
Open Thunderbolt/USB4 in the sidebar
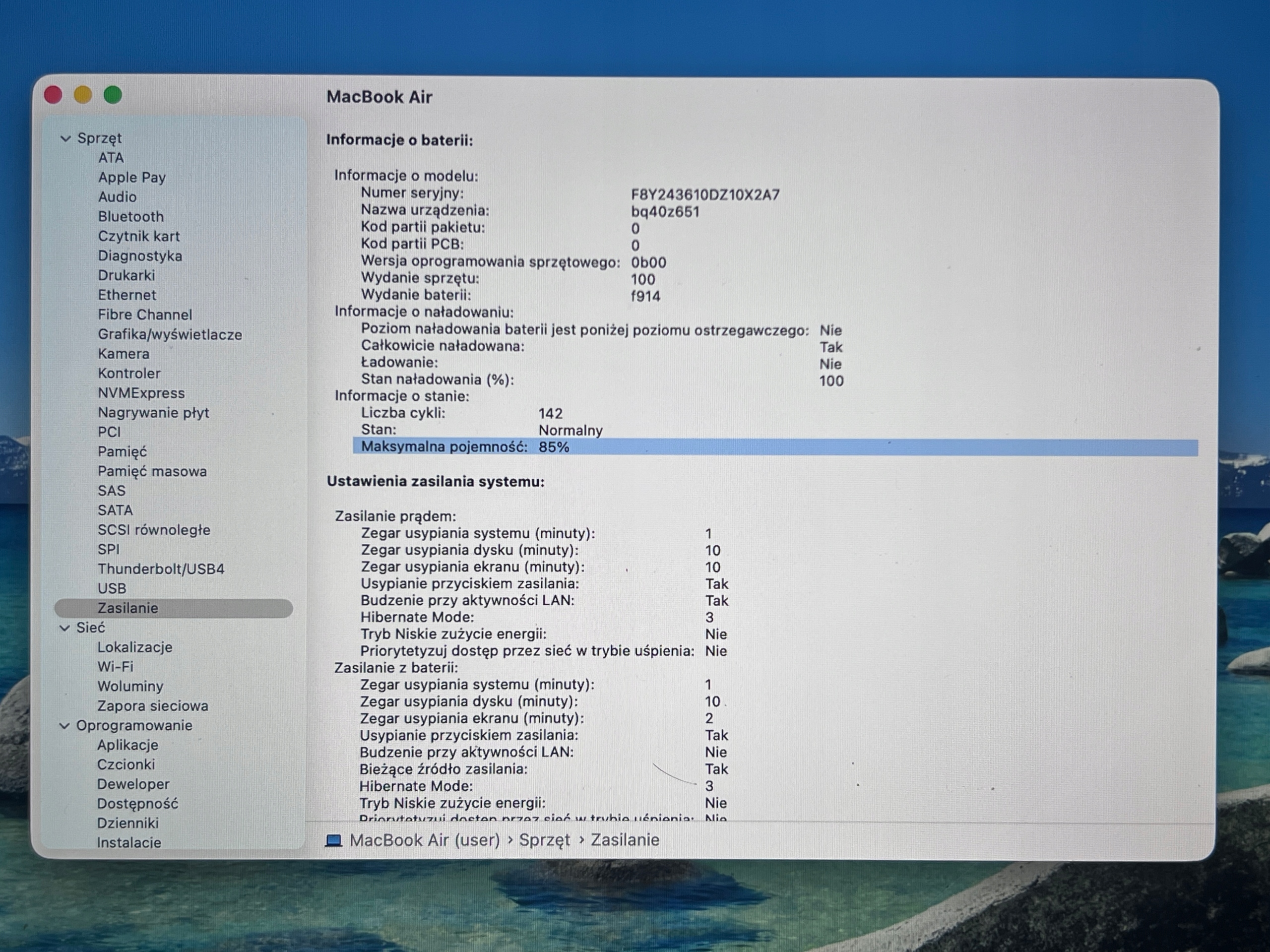pyautogui.click(x=161, y=569)
